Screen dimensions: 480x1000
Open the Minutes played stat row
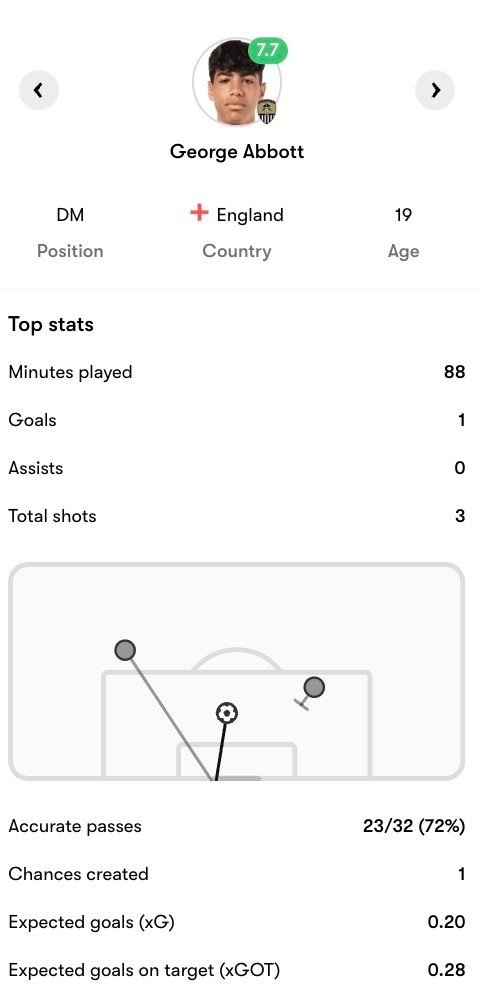[236, 372]
